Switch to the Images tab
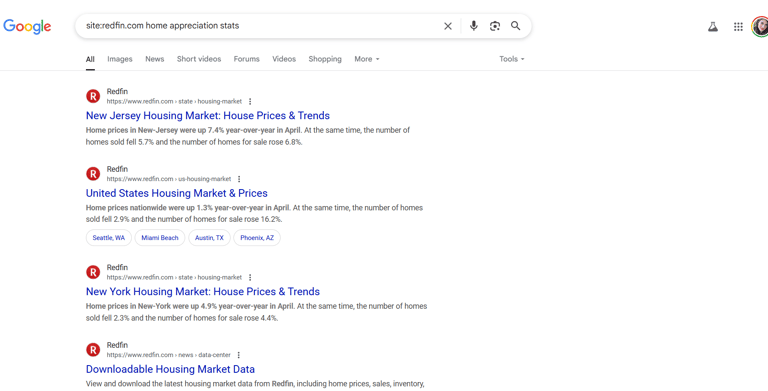768x391 pixels. point(120,59)
